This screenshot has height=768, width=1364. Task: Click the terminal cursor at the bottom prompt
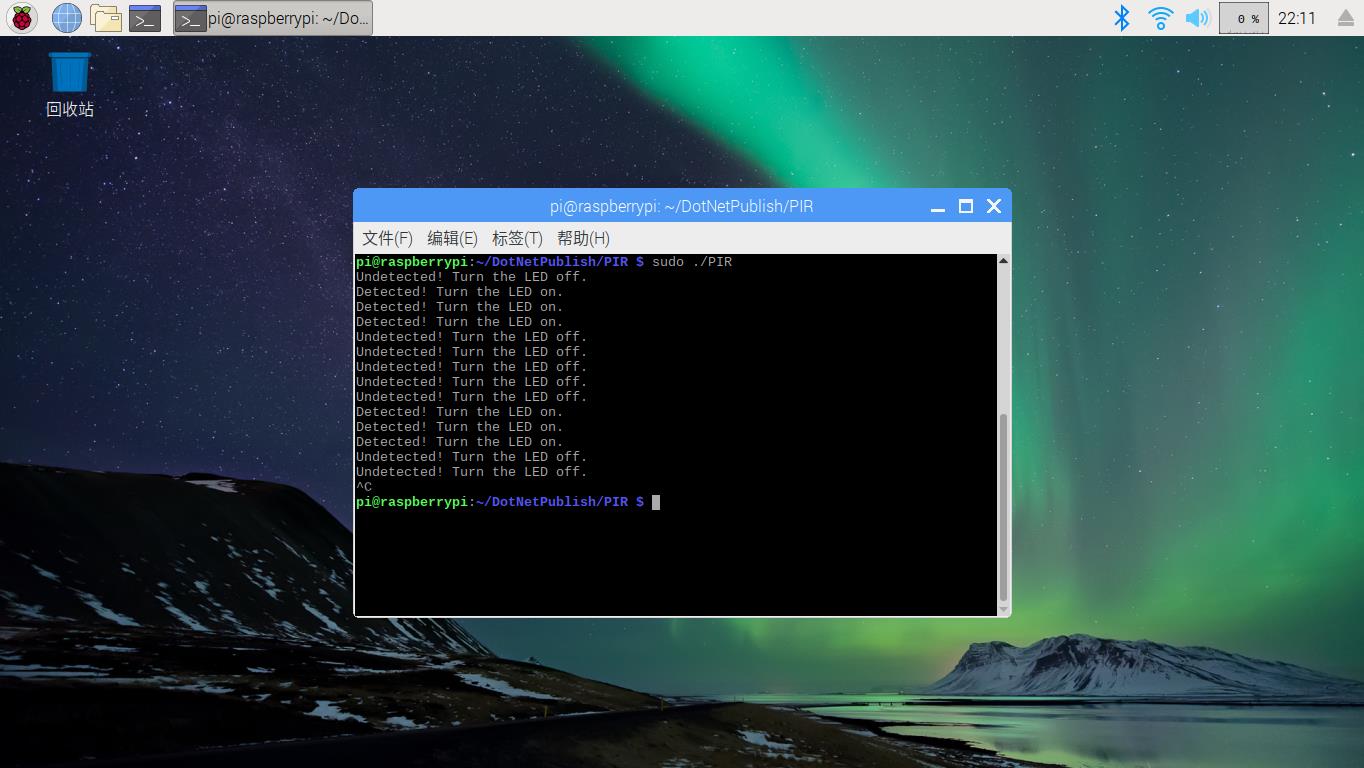656,502
